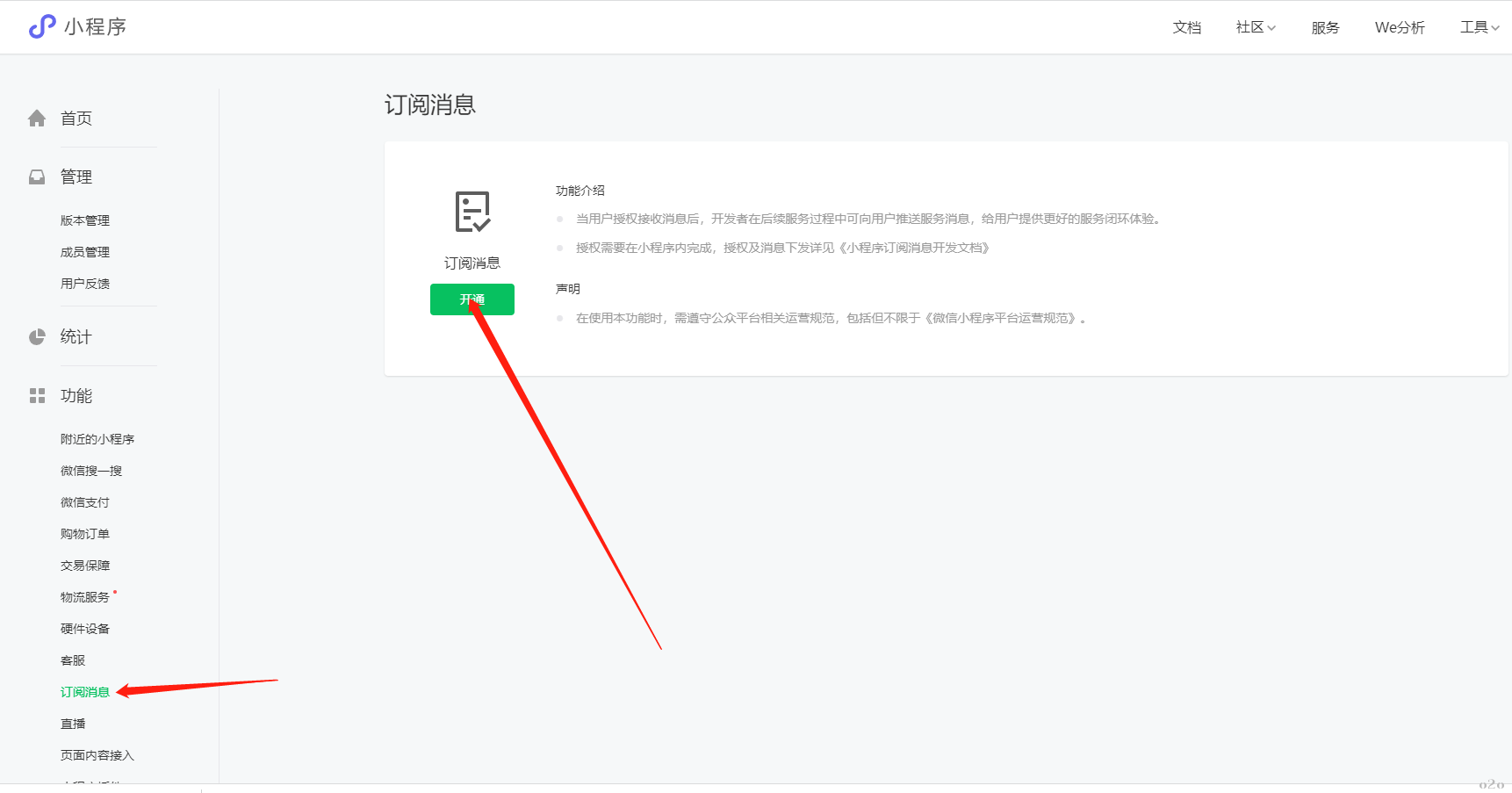The height and width of the screenshot is (793, 1512).
Task: Click the 订阅消息 document check icon
Action: [x=472, y=212]
